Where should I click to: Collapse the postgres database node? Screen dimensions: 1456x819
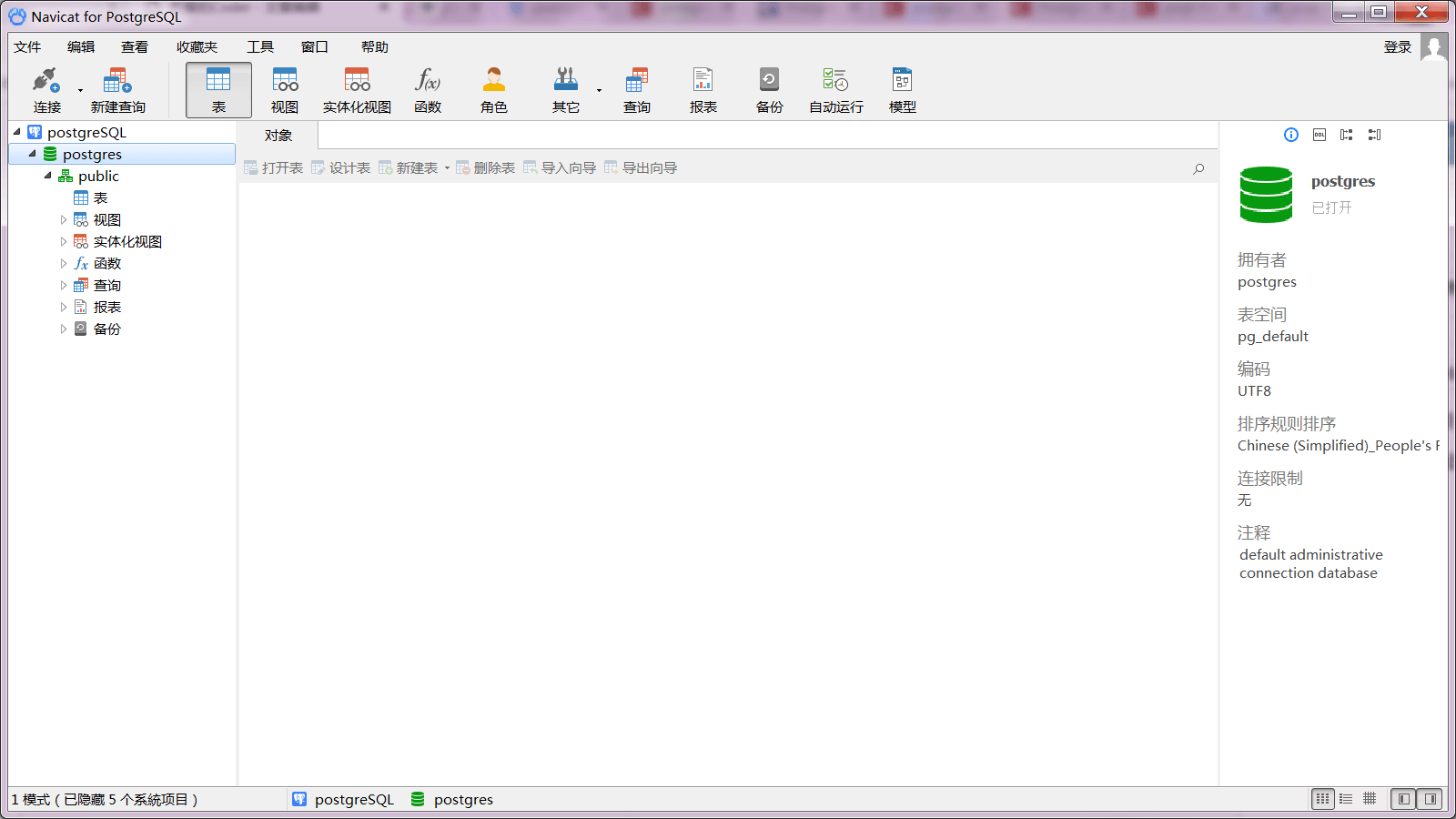point(33,154)
